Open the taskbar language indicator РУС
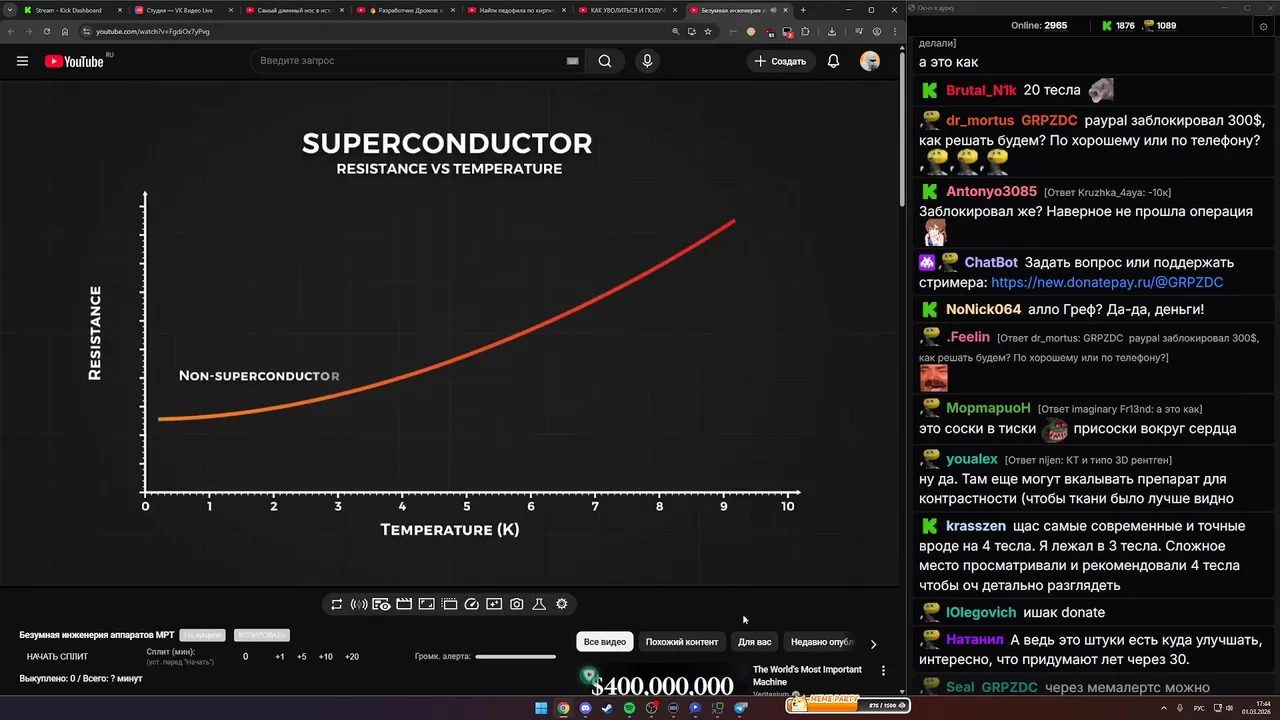 pyautogui.click(x=1199, y=708)
